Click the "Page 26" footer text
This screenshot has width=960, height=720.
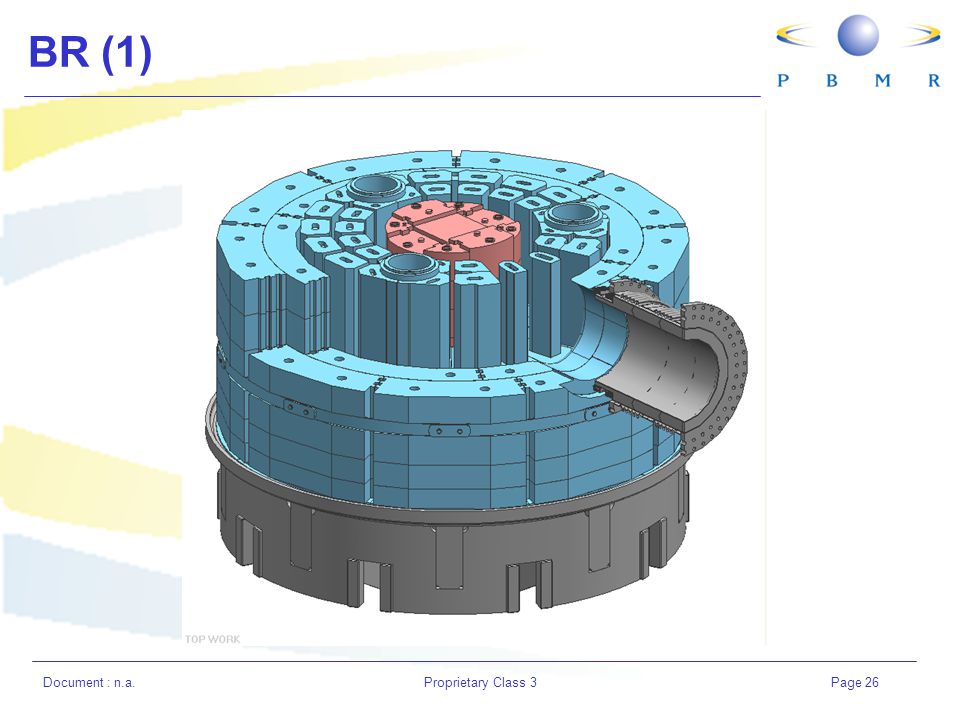(x=855, y=683)
